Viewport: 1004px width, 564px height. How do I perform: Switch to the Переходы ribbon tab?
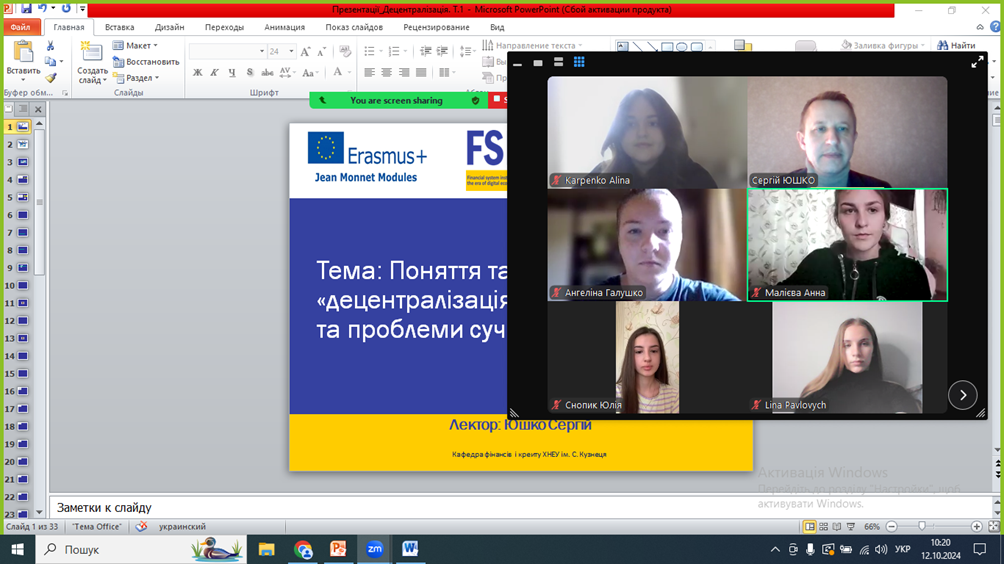coord(224,27)
